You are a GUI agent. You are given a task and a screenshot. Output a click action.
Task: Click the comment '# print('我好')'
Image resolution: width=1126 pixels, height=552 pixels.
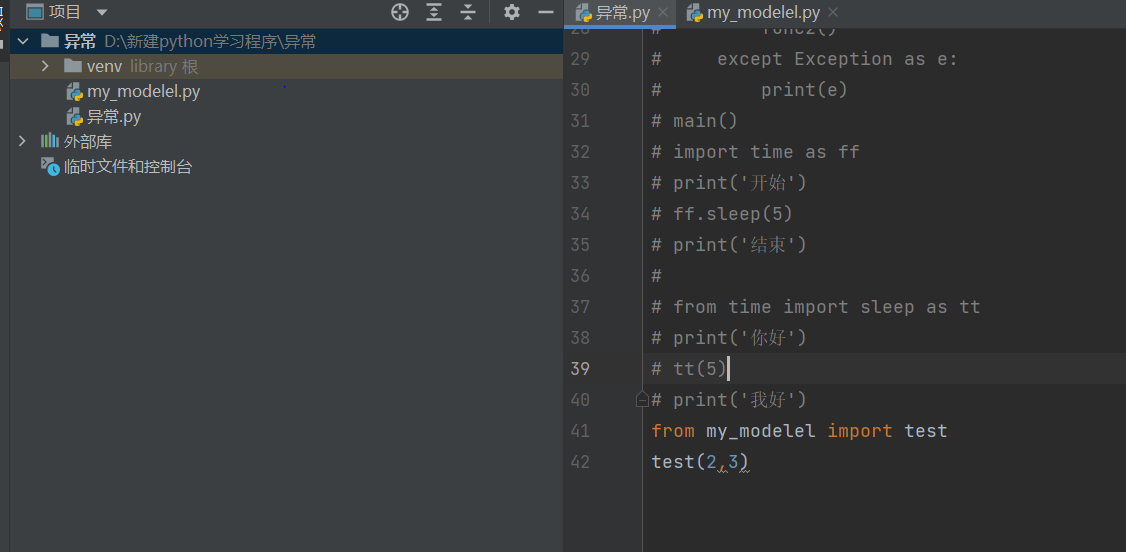click(729, 400)
